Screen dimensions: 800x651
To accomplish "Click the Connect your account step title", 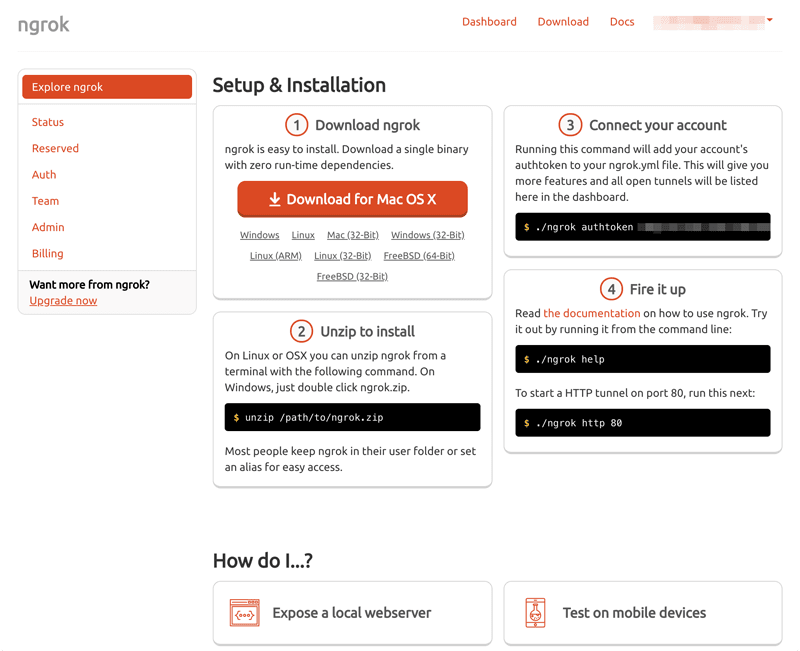I will click(x=658, y=125).
